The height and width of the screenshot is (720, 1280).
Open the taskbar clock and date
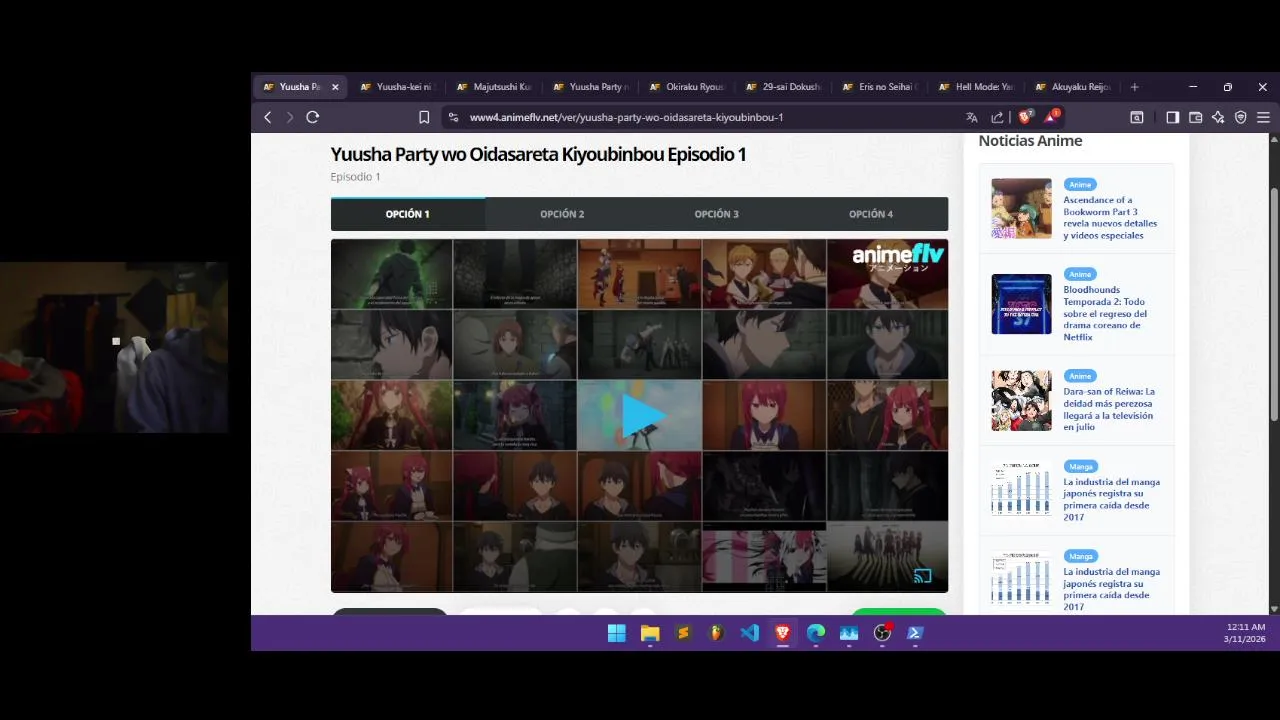(x=1245, y=633)
